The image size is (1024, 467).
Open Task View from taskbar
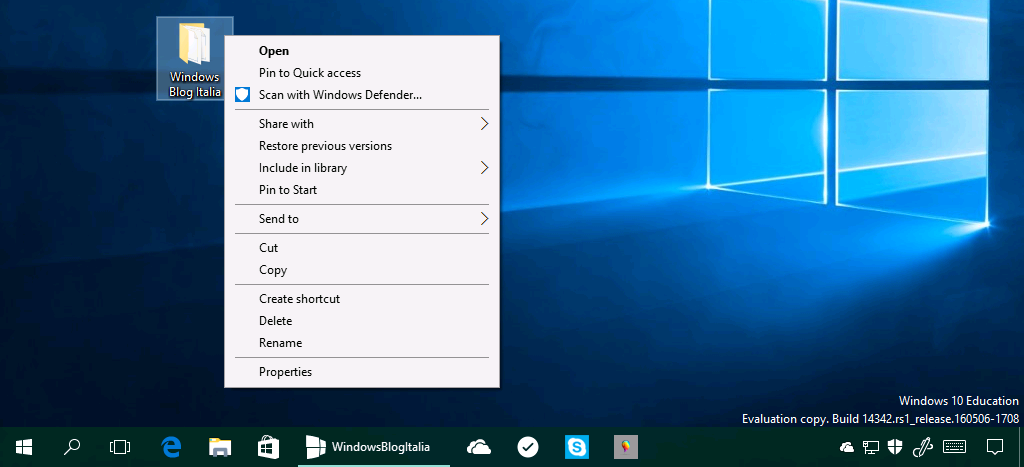tap(120, 447)
